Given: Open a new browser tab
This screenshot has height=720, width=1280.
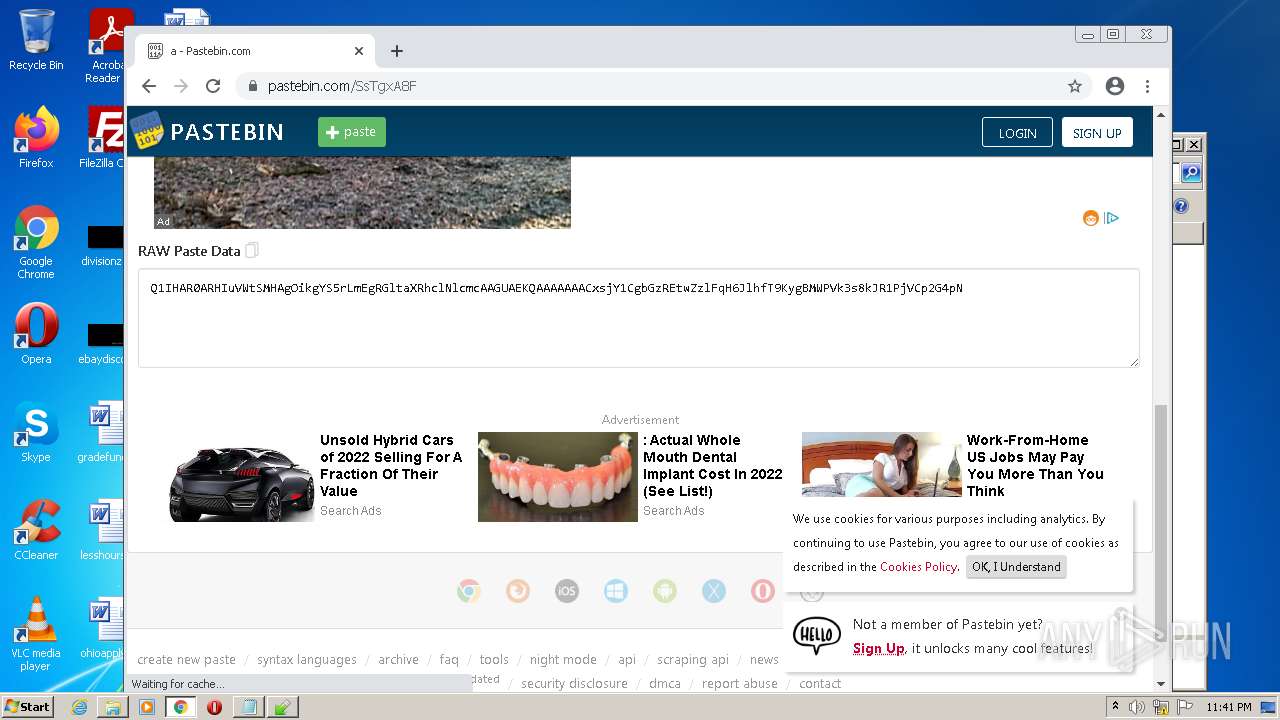Looking at the screenshot, I should pos(397,51).
